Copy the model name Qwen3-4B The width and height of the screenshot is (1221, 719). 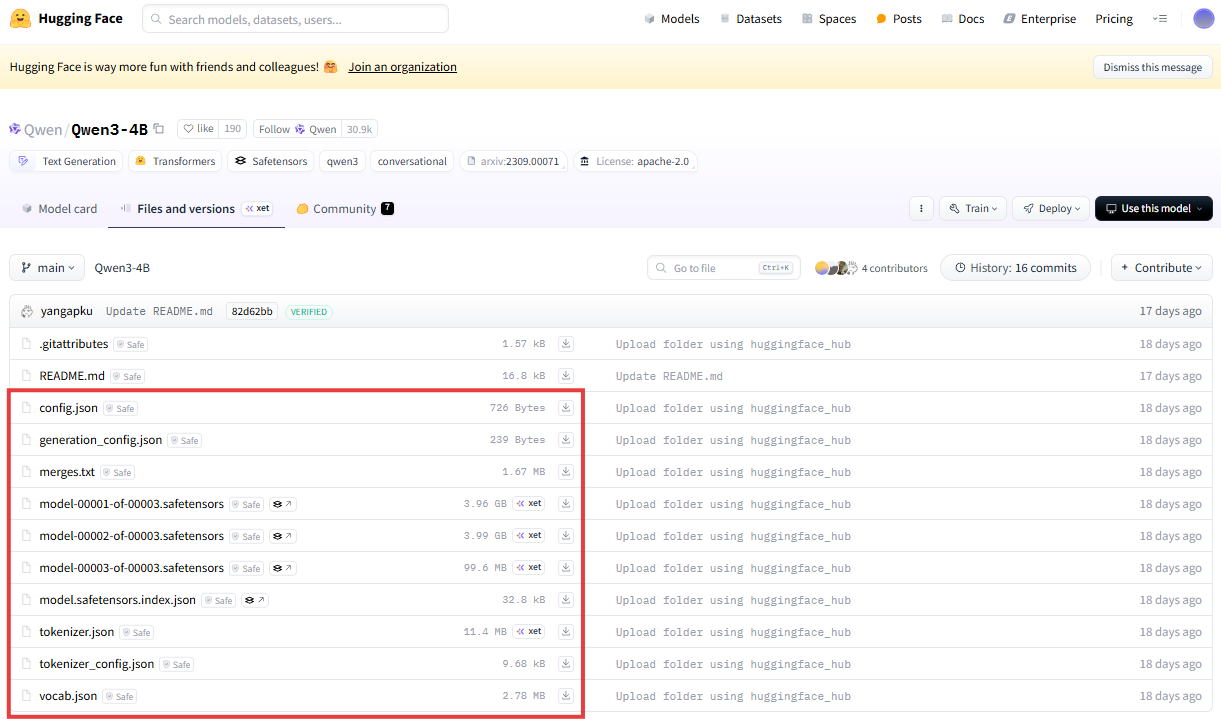159,129
